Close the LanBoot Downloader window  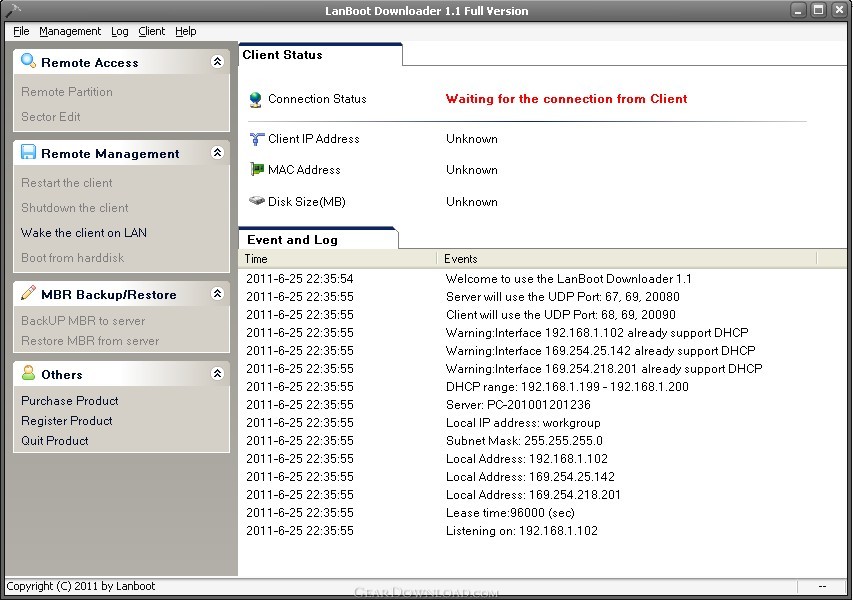coord(839,10)
